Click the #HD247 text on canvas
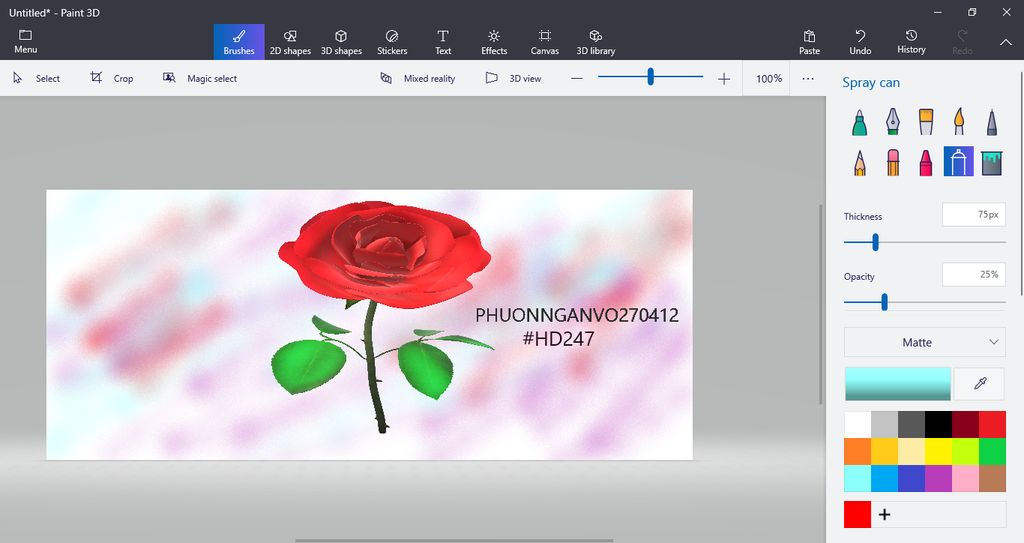 (x=558, y=338)
